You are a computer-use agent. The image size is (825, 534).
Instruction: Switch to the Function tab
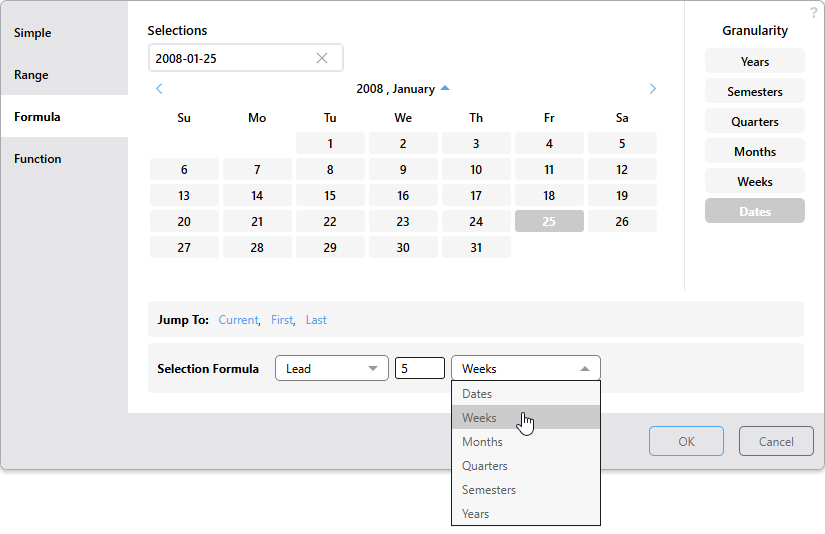pos(38,159)
